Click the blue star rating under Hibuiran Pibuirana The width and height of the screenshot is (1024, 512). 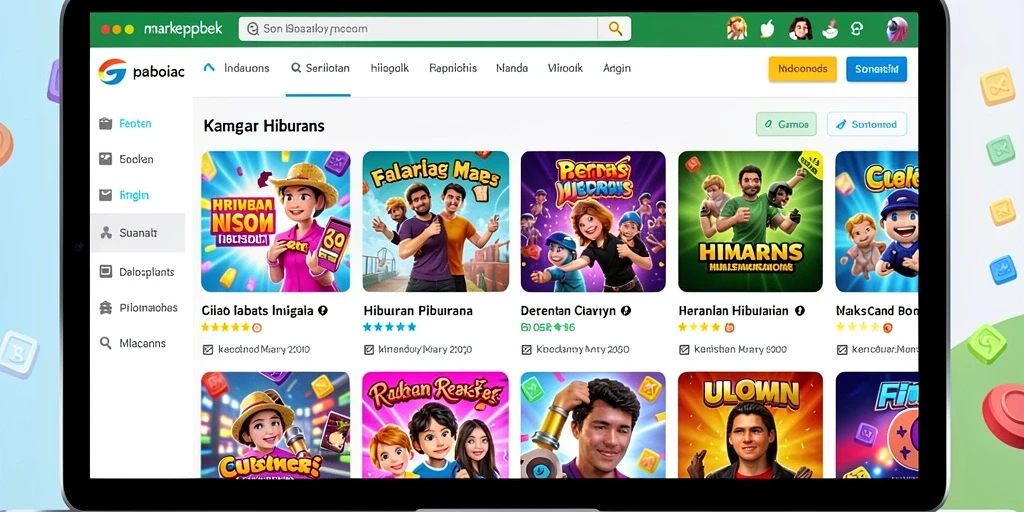pos(389,327)
